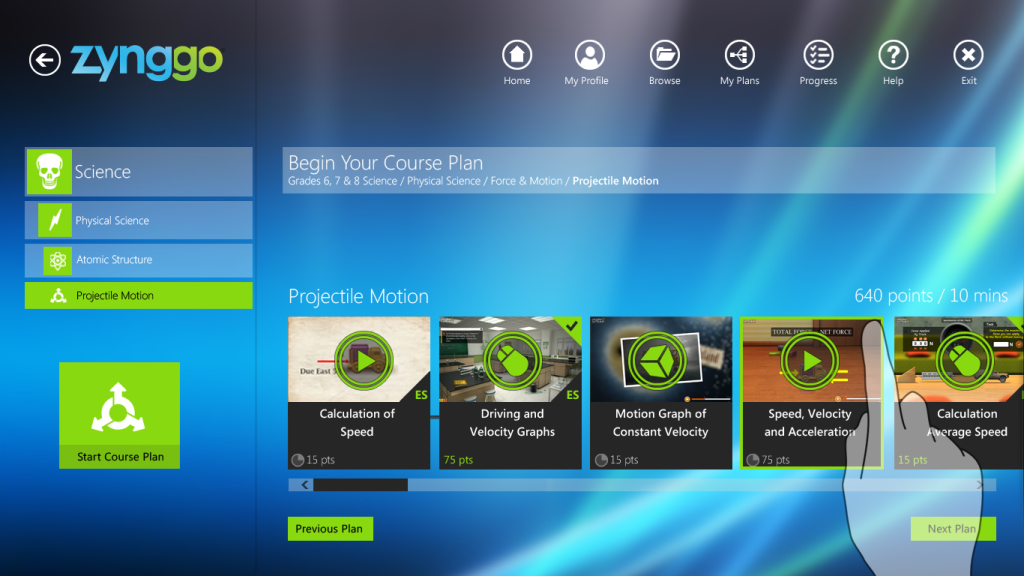The height and width of the screenshot is (576, 1024).
Task: Start the course plan
Action: point(120,415)
